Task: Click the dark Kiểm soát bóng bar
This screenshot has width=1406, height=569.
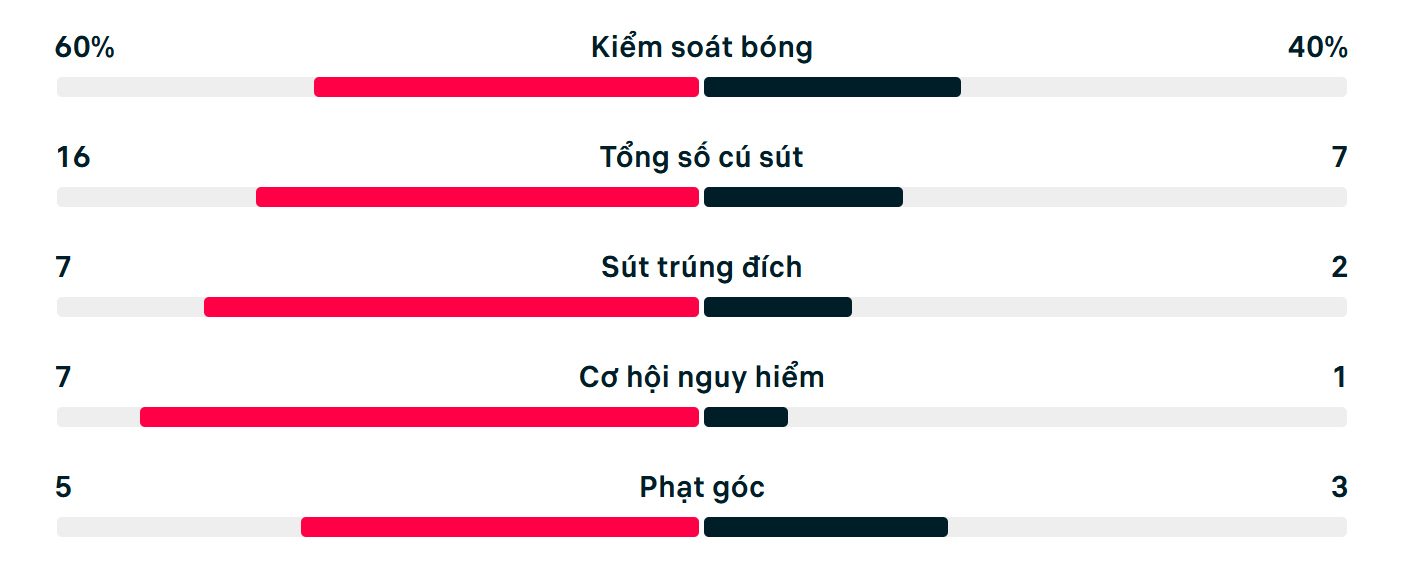Action: (832, 87)
